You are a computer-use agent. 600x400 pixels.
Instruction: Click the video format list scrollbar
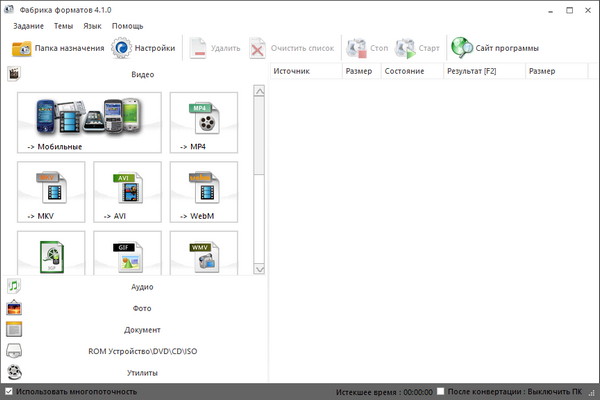point(259,180)
